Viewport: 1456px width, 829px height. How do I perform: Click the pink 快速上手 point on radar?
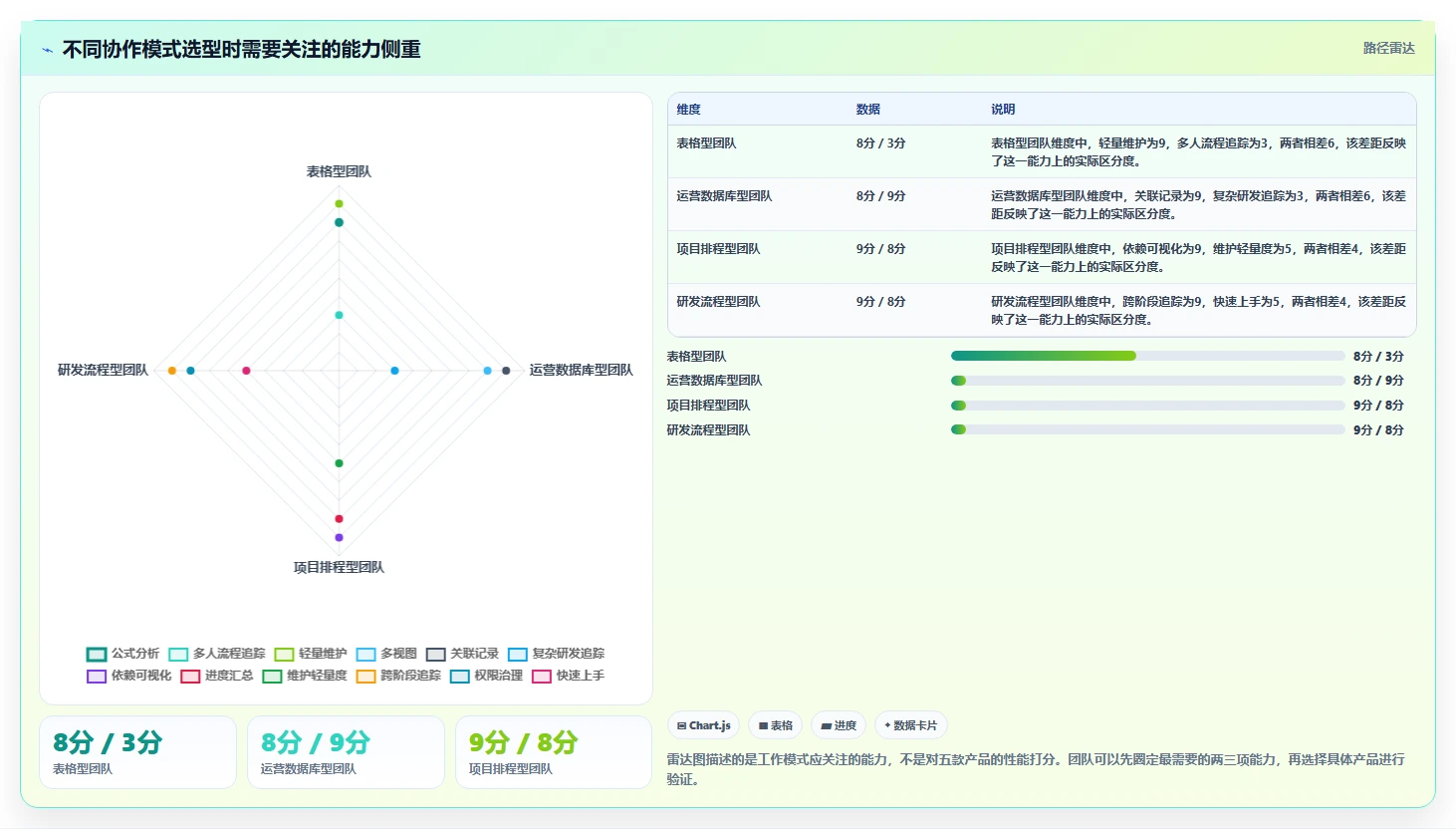(x=246, y=371)
